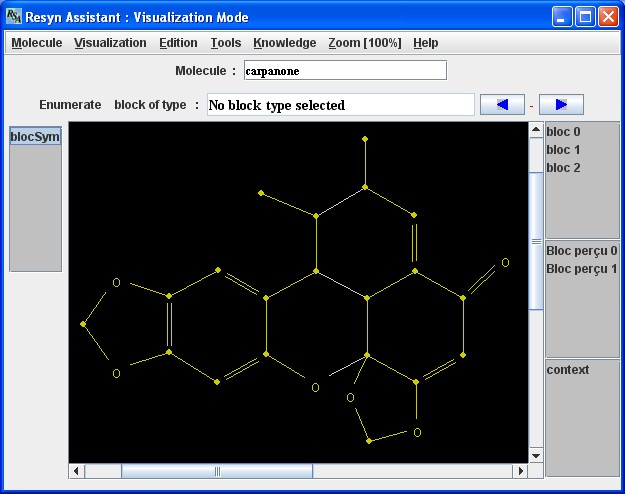Click the vertical scrollbar up arrow
Screen dimensions: 625x494
click(536, 130)
